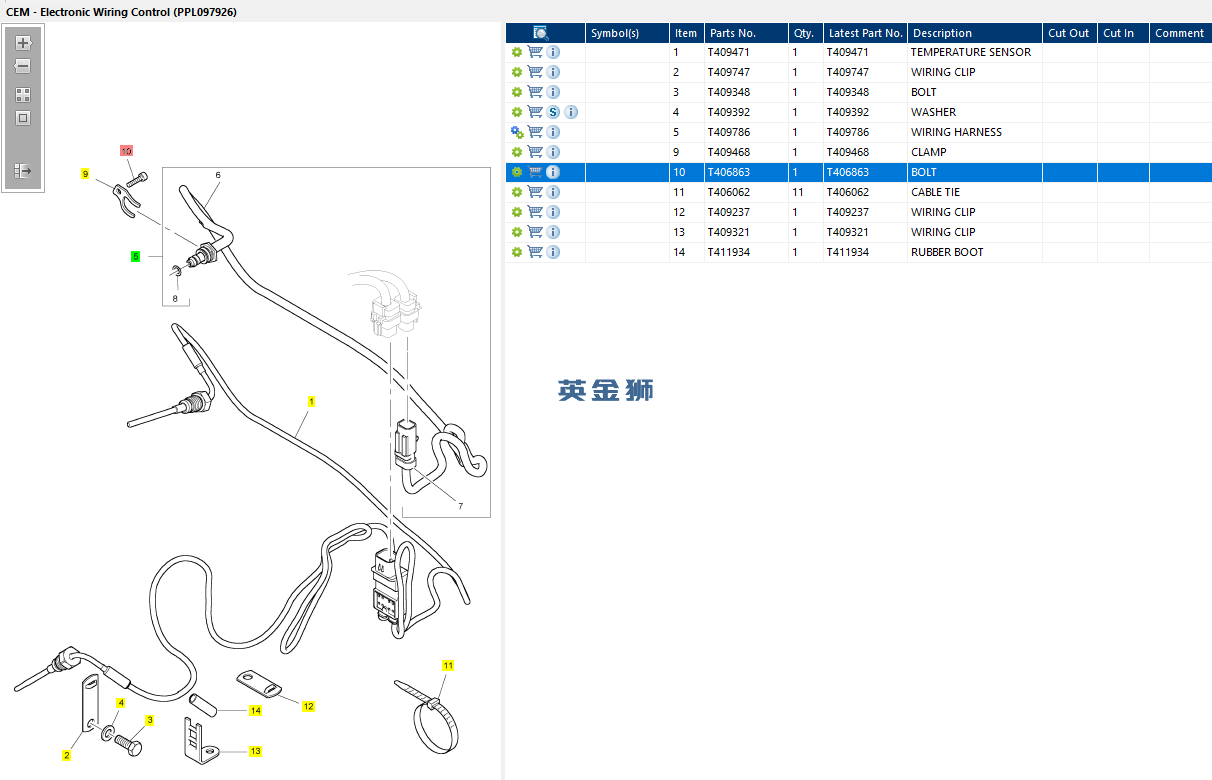Add TEMPERATURE SENSOR to the shopping cart
1212x780 pixels.
click(x=535, y=52)
